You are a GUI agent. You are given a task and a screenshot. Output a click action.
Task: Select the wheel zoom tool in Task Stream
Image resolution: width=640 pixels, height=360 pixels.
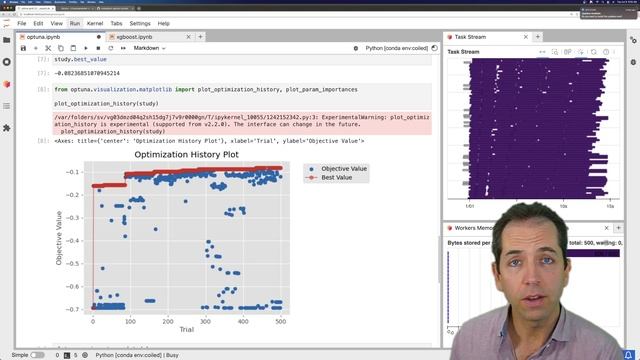click(x=568, y=52)
